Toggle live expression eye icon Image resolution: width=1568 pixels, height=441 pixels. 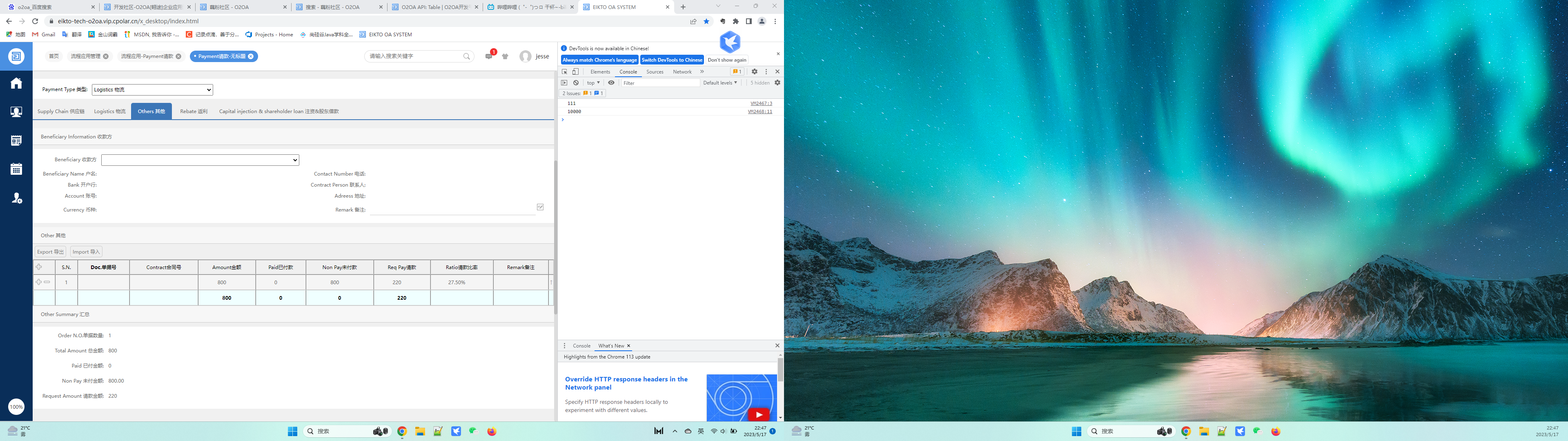point(611,83)
